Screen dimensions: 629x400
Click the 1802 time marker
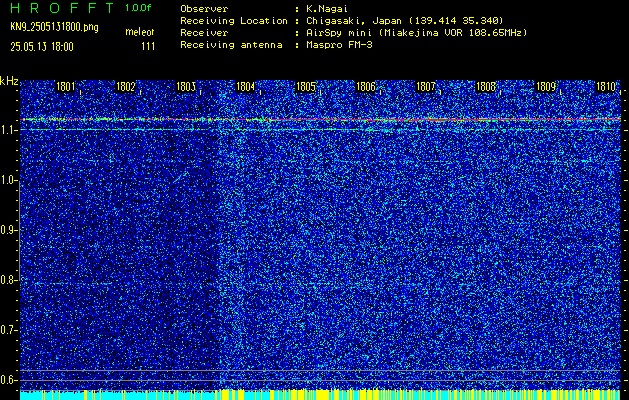coord(126,87)
